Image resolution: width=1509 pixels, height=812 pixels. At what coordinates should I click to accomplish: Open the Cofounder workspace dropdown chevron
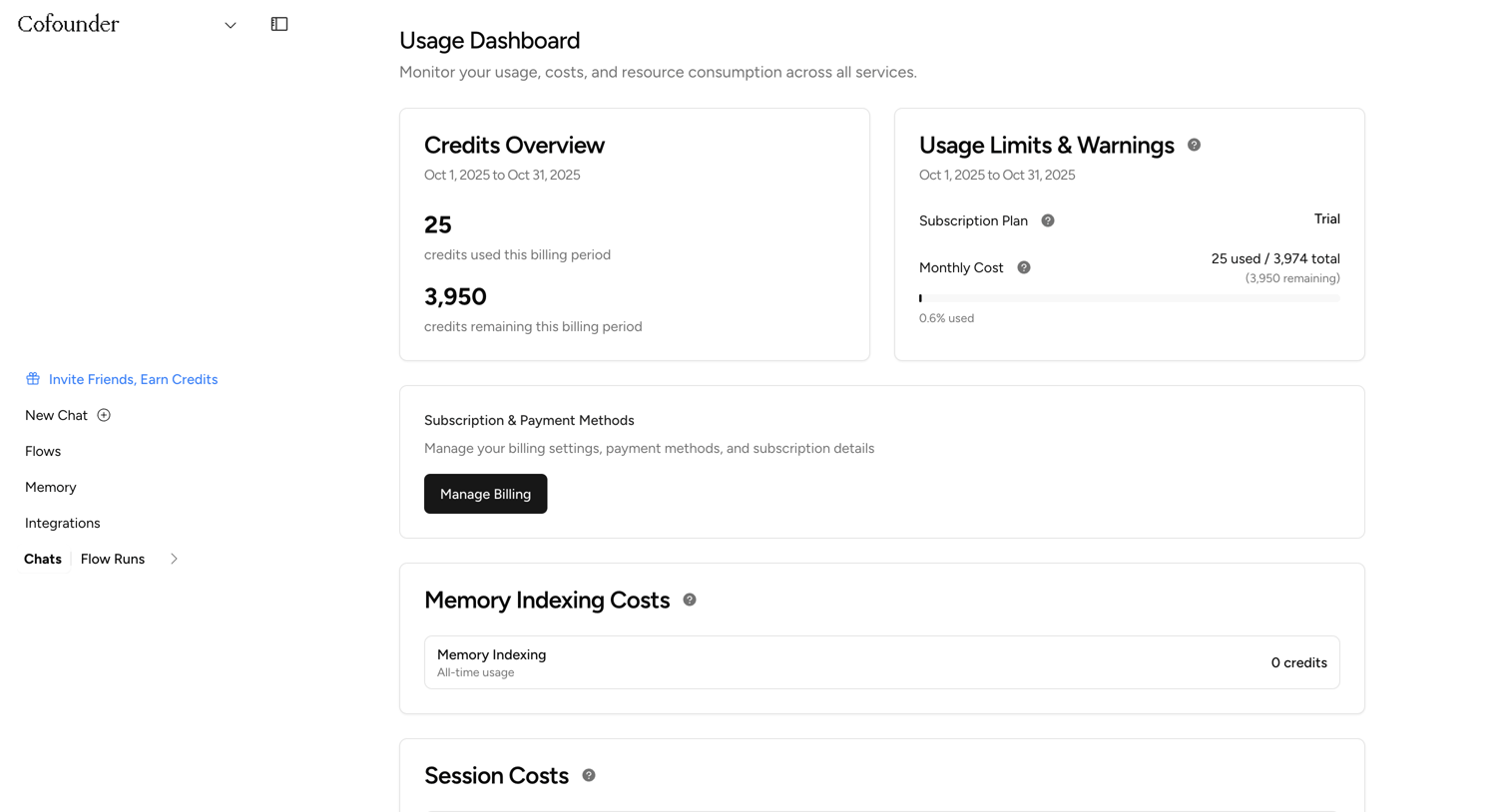(x=231, y=25)
